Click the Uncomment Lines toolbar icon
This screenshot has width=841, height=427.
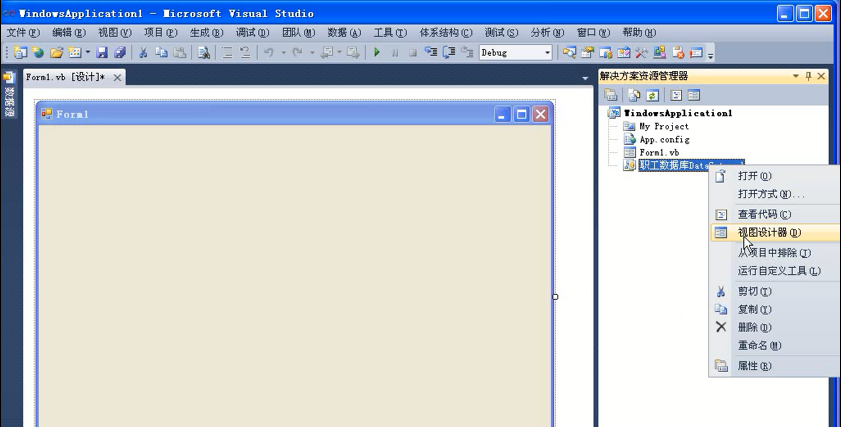point(245,53)
